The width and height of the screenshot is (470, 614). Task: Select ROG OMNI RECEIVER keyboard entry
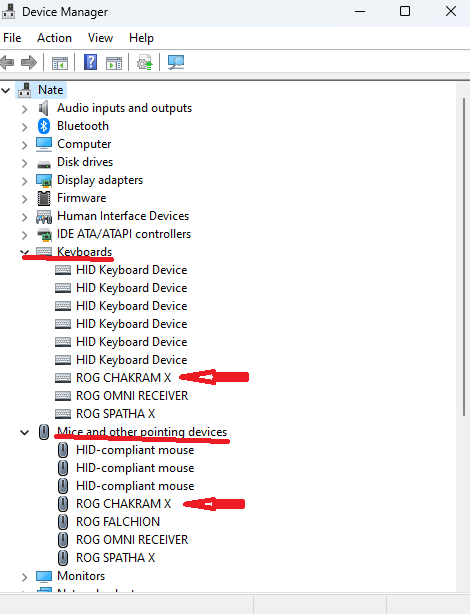pos(132,396)
